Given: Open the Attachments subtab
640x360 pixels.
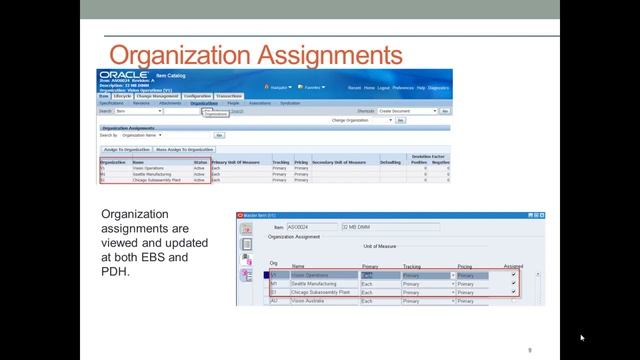Looking at the screenshot, I should (170, 103).
